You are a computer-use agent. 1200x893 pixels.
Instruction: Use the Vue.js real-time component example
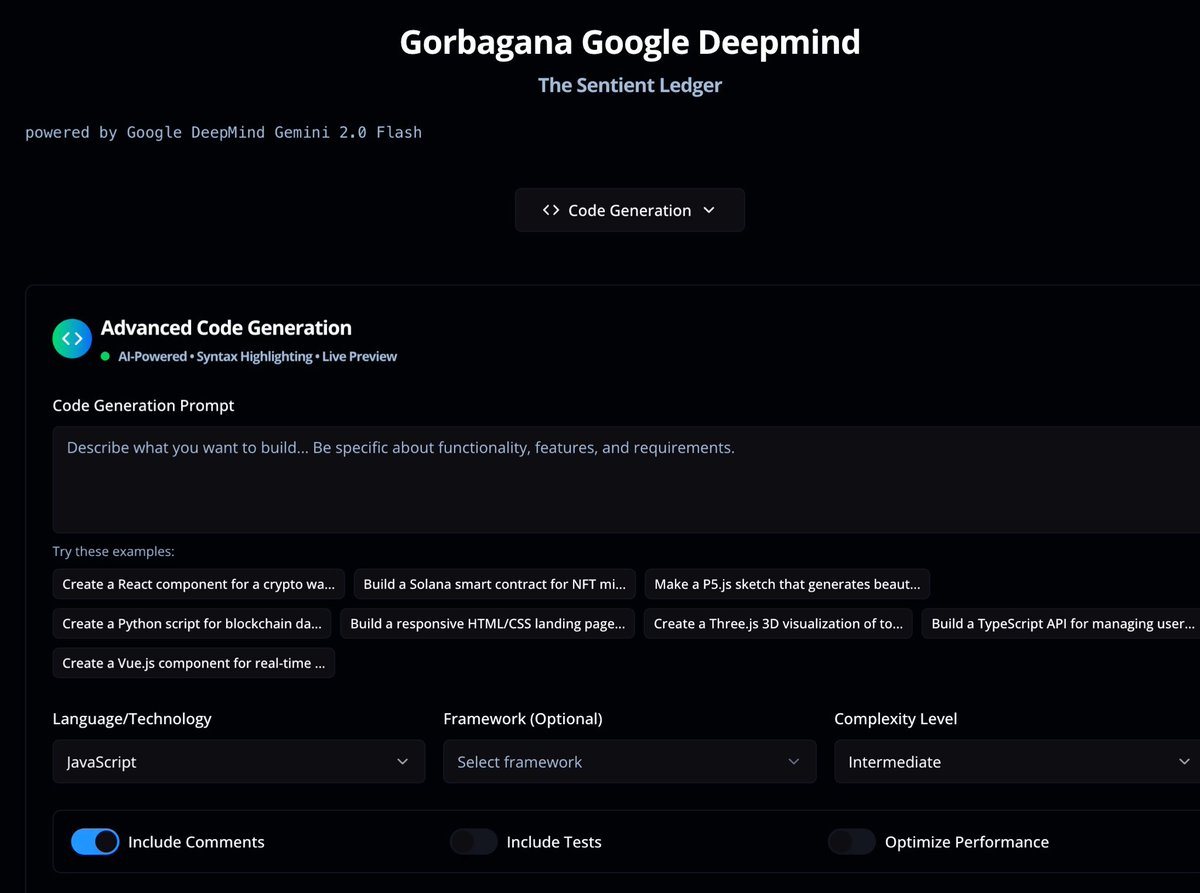coord(194,663)
